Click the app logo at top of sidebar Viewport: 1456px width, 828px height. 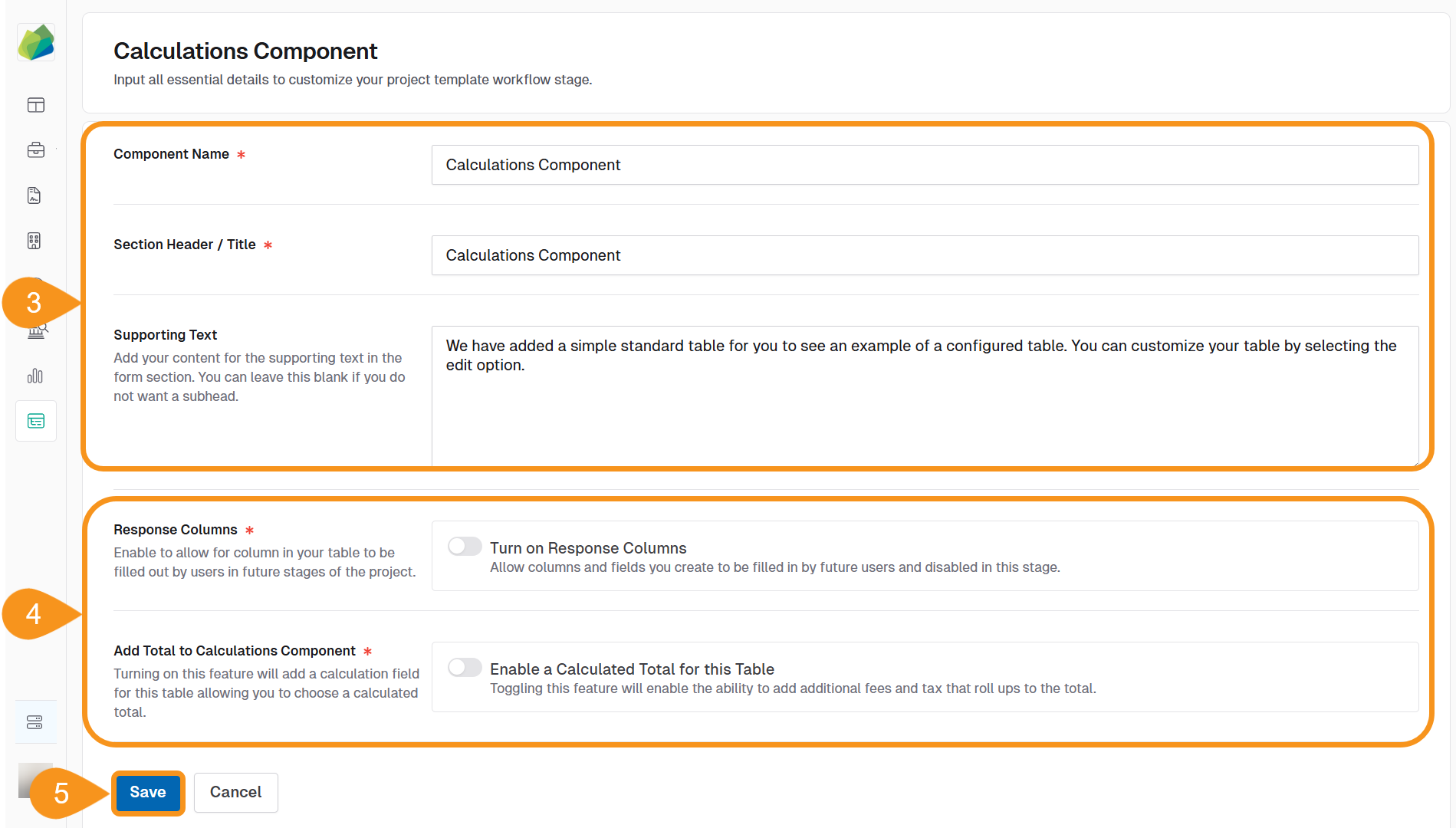click(x=35, y=42)
